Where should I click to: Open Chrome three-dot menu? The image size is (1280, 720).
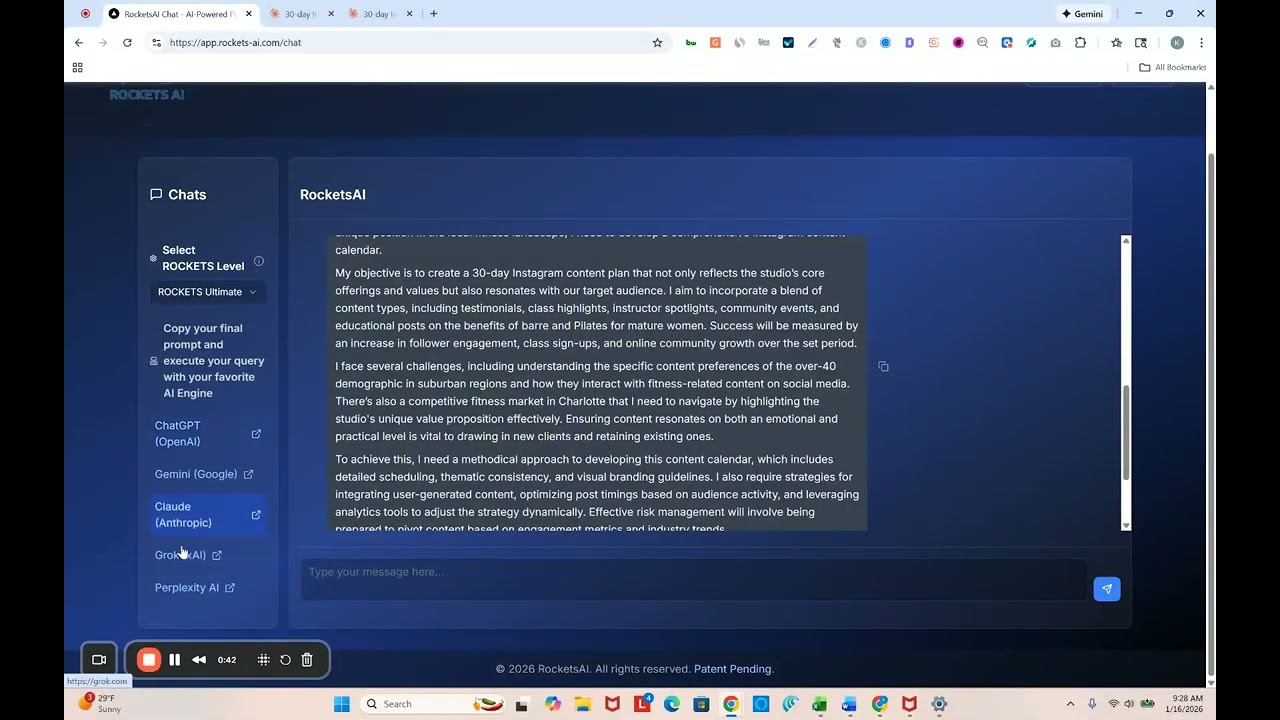pos(1201,43)
